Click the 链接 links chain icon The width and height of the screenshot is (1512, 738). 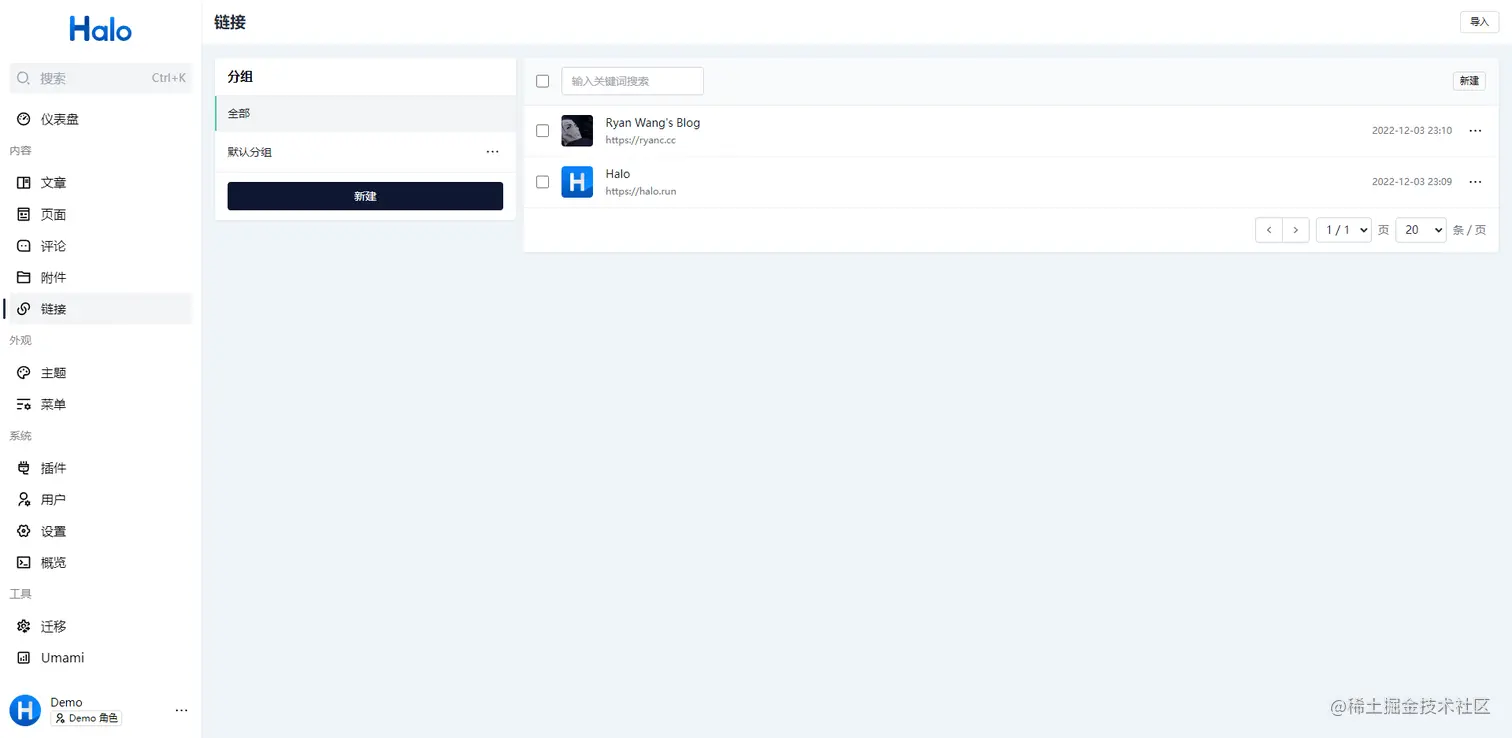(x=24, y=309)
